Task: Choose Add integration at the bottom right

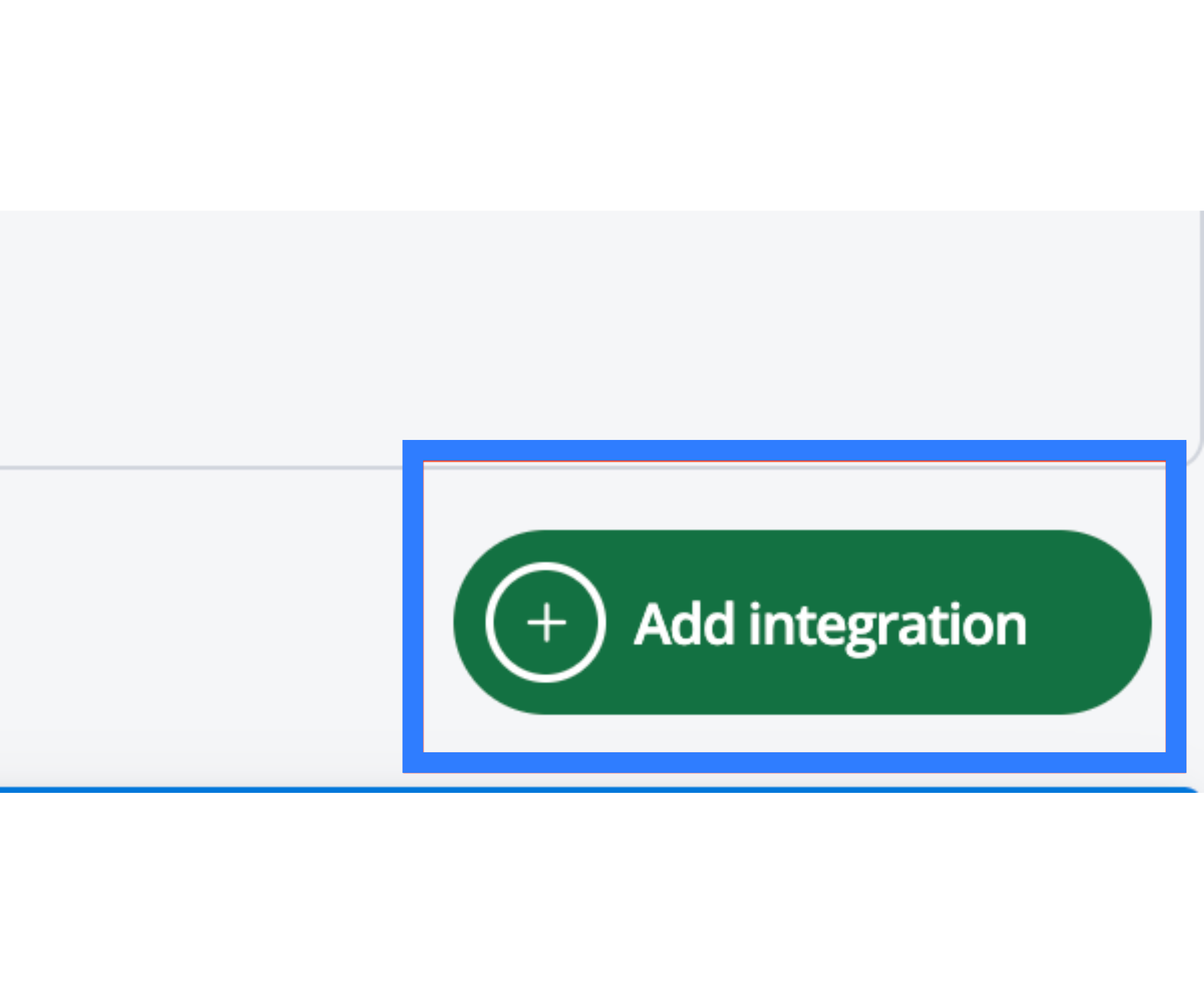Action: [x=802, y=622]
